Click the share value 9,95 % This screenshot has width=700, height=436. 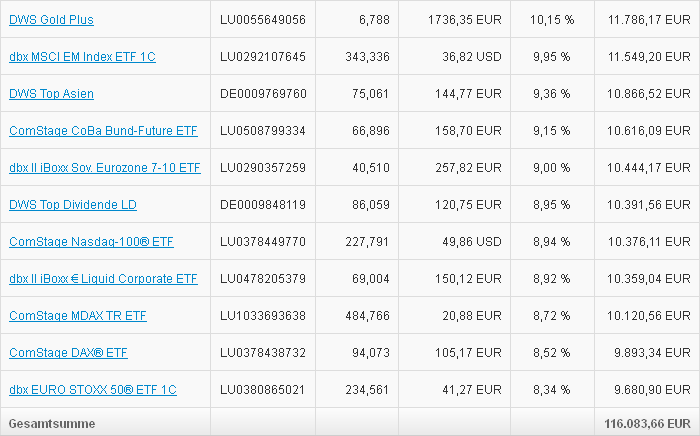[552, 57]
